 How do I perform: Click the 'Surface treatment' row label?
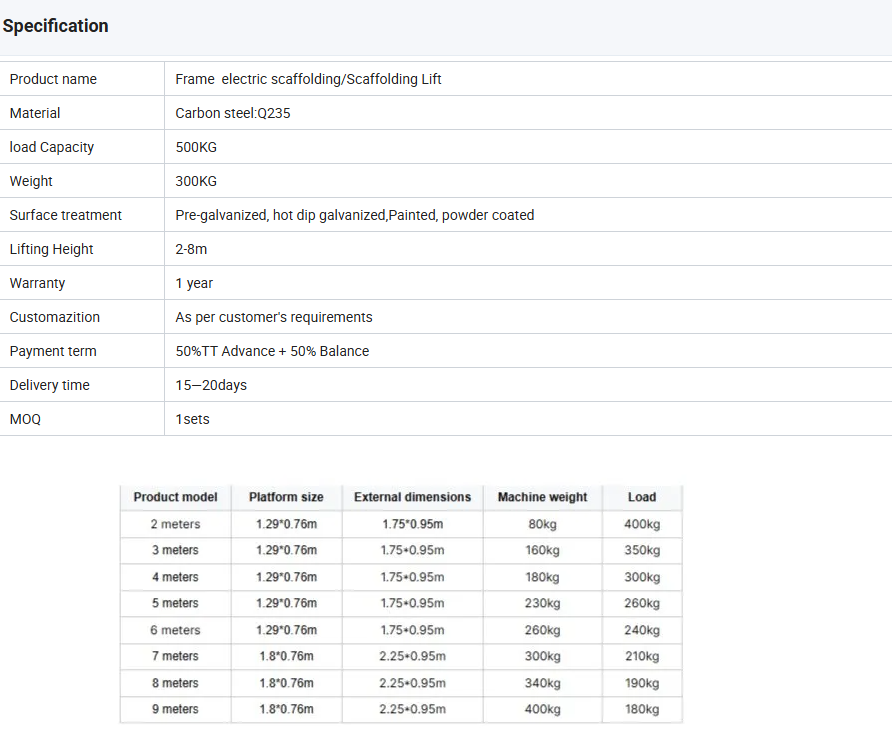pos(66,215)
